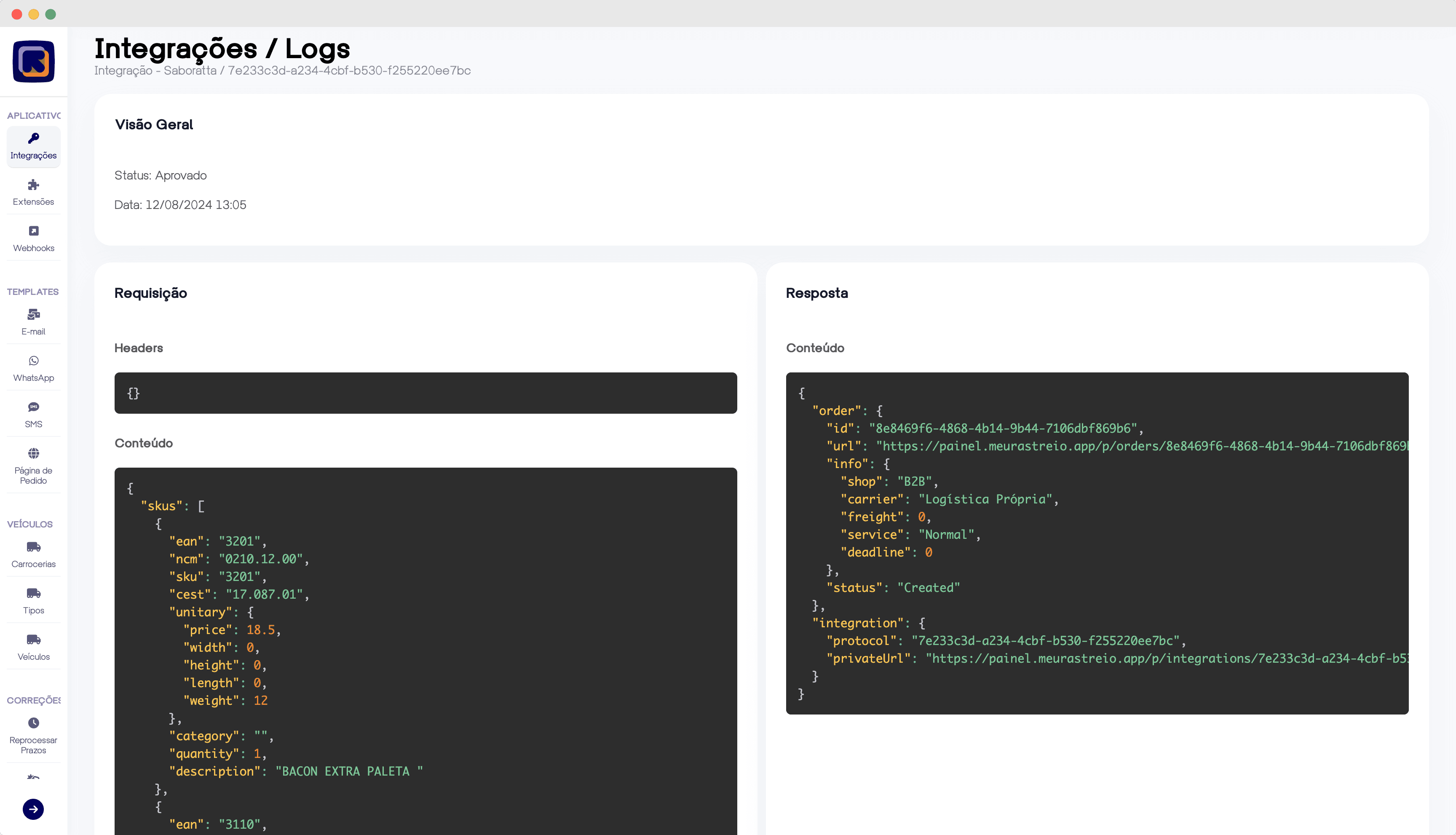
Task: Click the Integrações key icon
Action: click(33, 138)
